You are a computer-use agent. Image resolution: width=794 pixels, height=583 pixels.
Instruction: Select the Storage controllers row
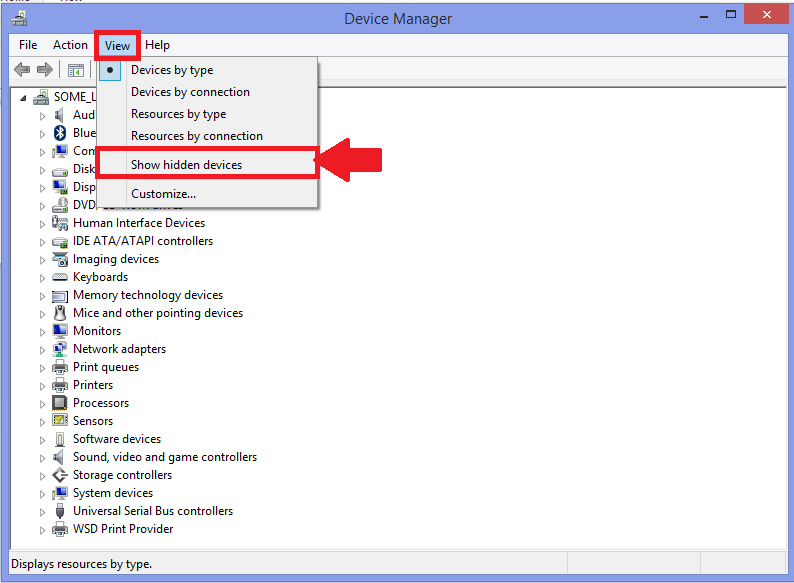click(x=123, y=475)
